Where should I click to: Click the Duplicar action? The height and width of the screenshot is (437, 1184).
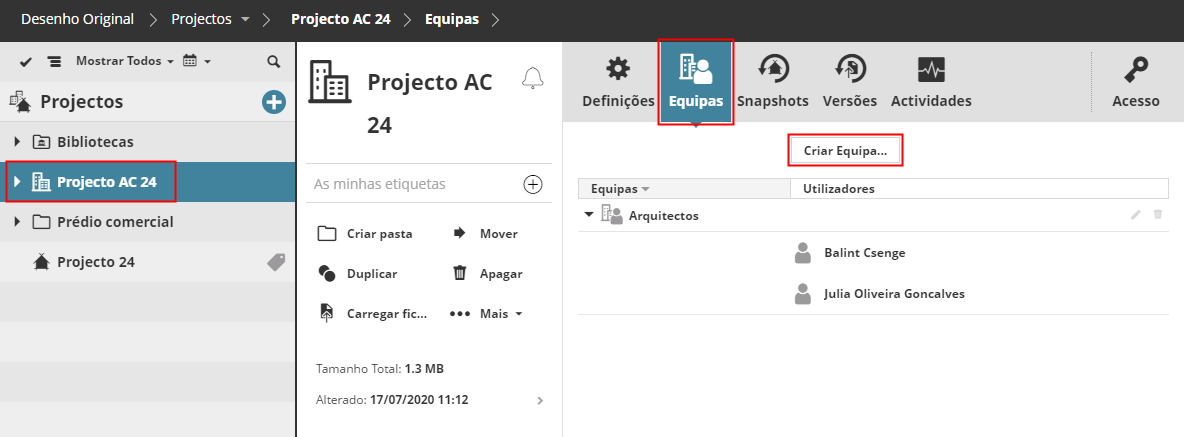(357, 273)
